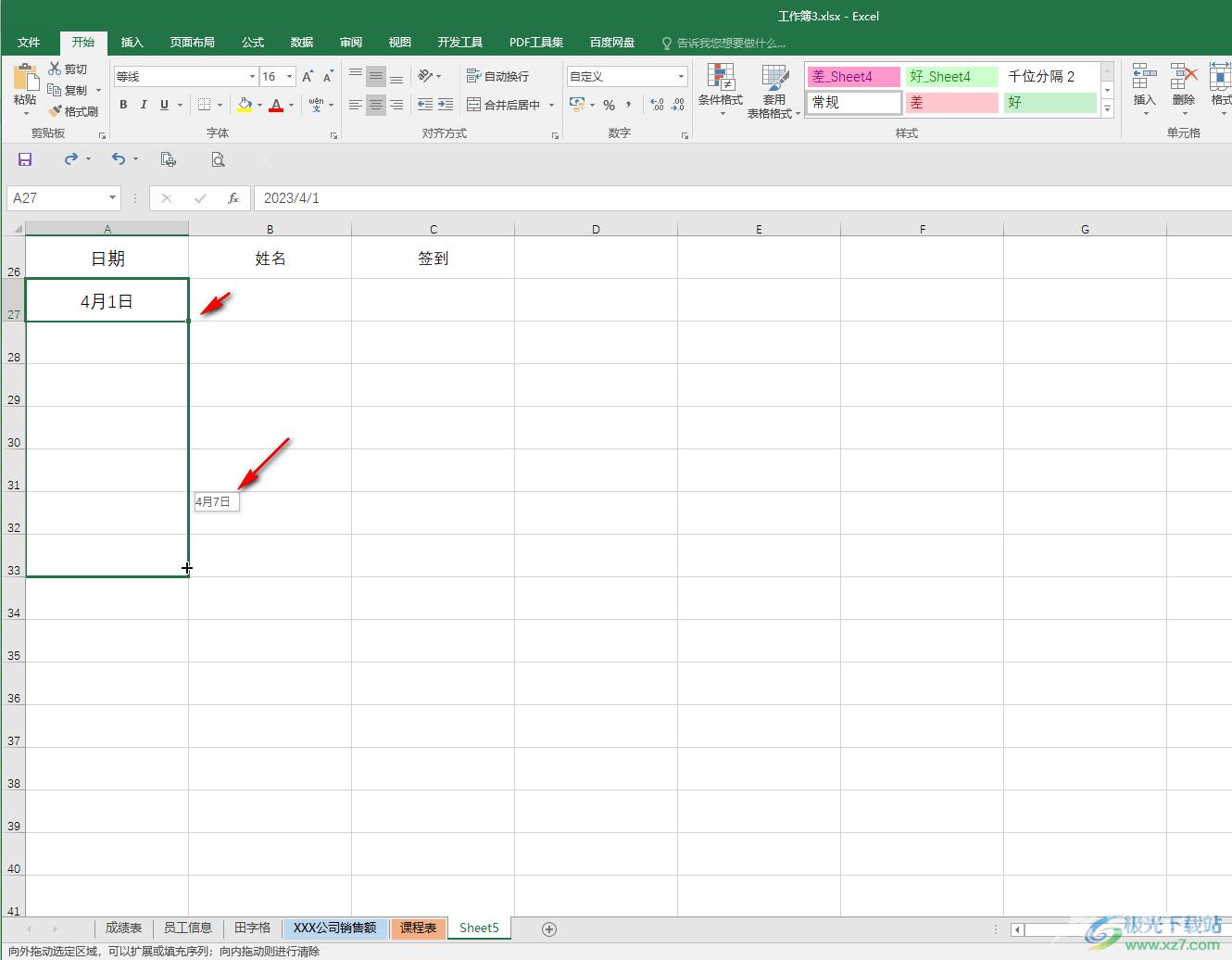Viewport: 1232px width, 960px height.
Task: Align text right
Action: [396, 105]
